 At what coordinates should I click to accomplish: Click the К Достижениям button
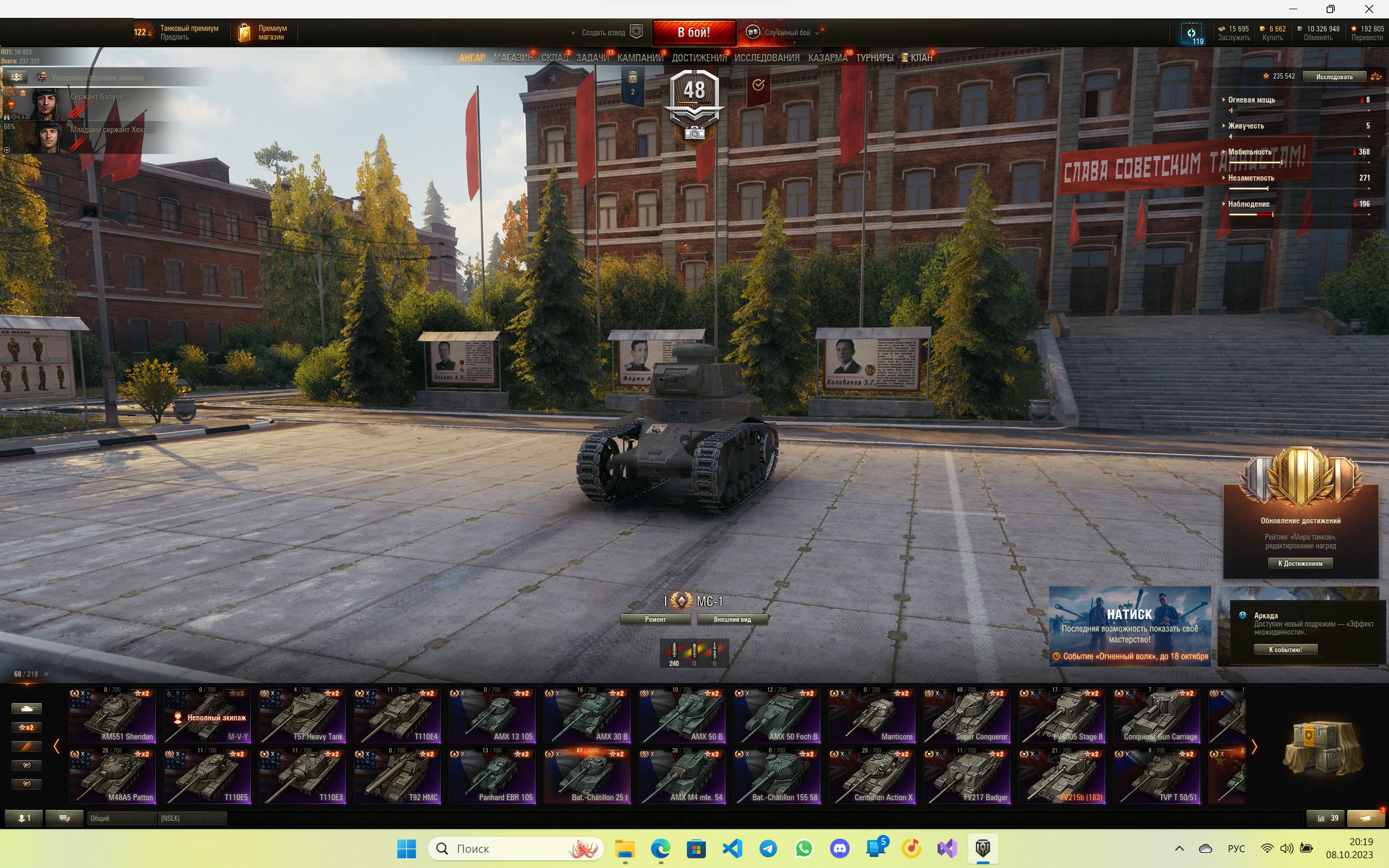pyautogui.click(x=1300, y=563)
